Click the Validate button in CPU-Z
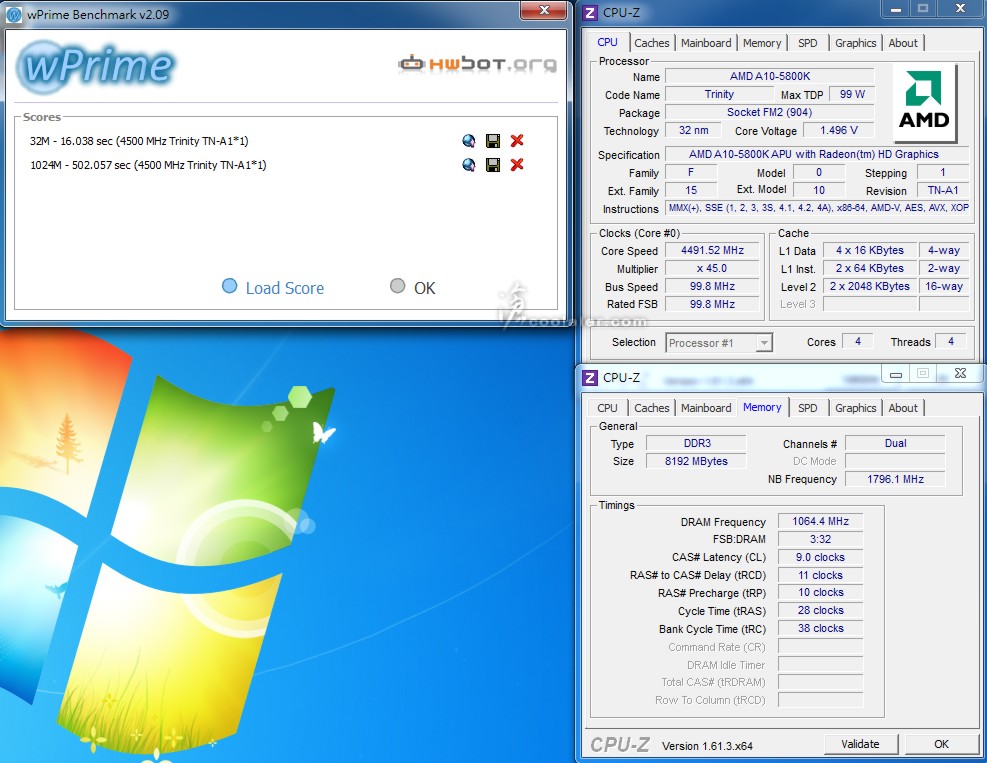 860,744
